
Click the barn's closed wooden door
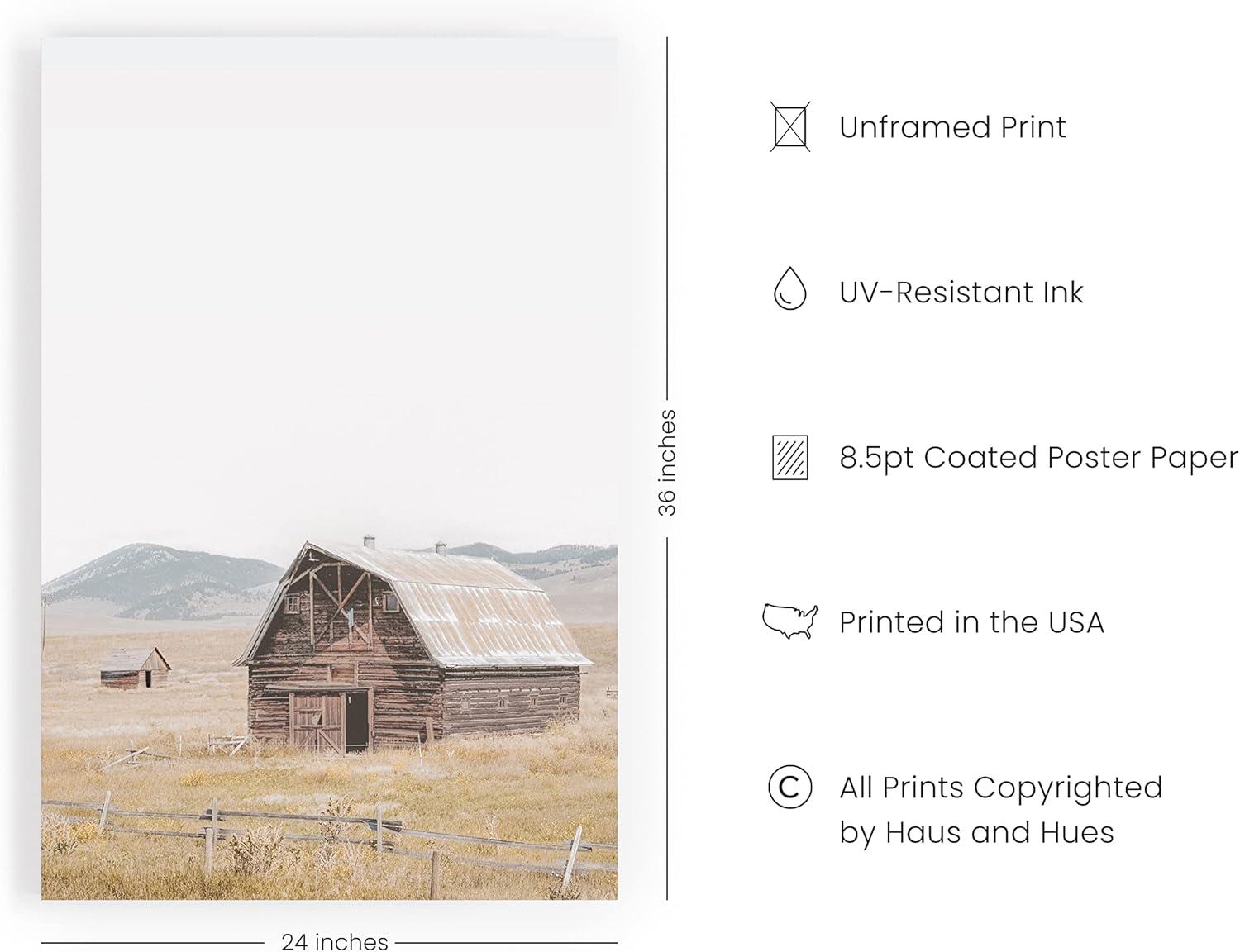317,721
